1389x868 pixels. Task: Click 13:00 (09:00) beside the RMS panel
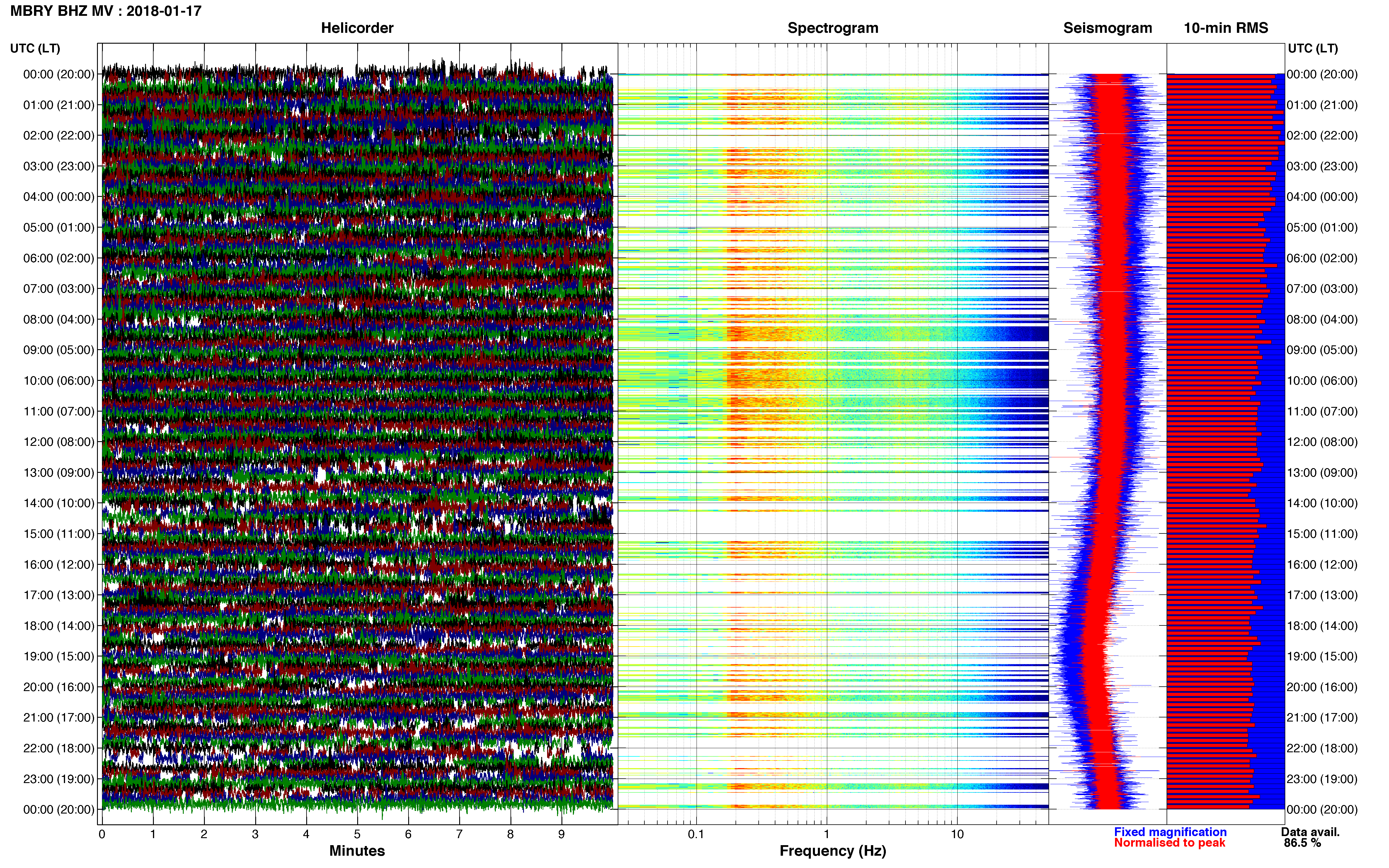pyautogui.click(x=1322, y=473)
